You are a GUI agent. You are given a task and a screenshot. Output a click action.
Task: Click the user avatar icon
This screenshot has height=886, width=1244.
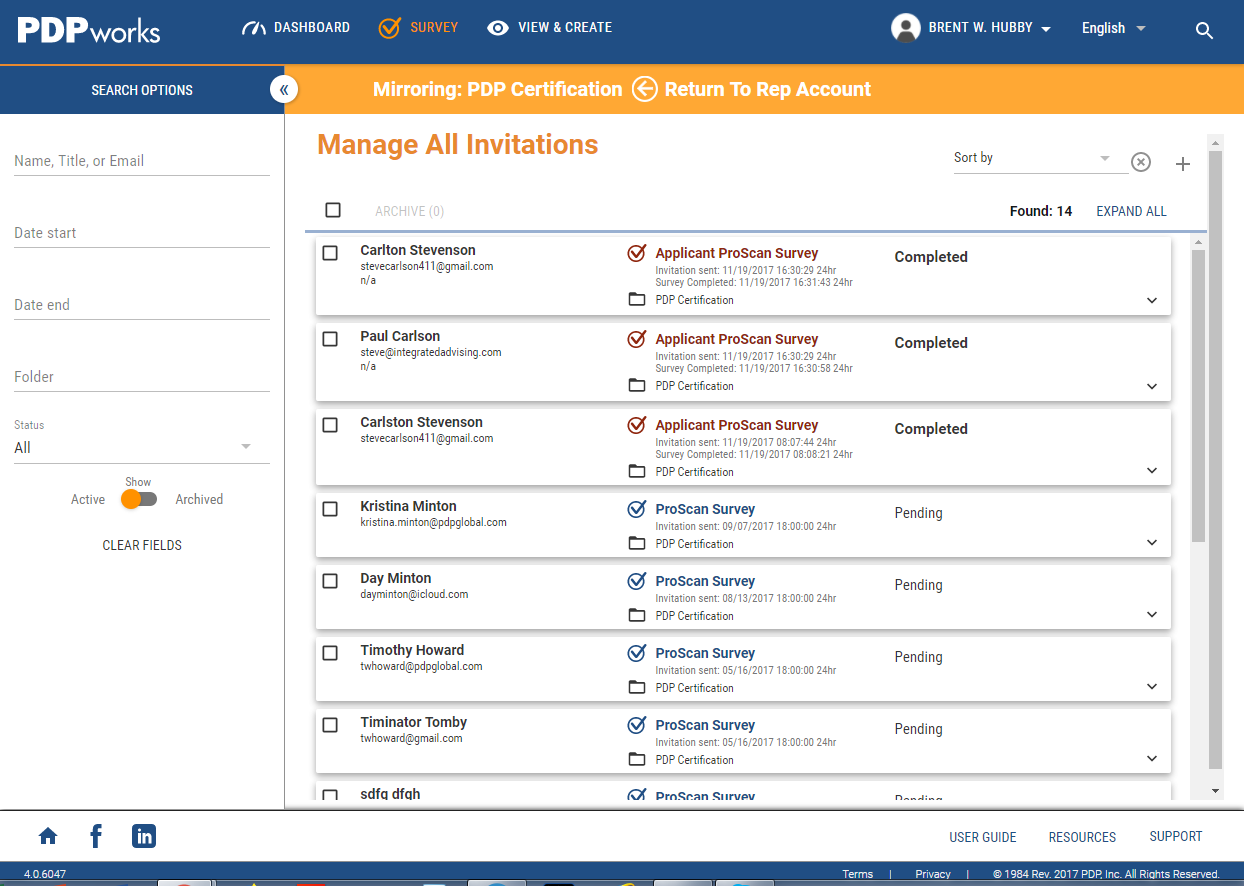(906, 28)
